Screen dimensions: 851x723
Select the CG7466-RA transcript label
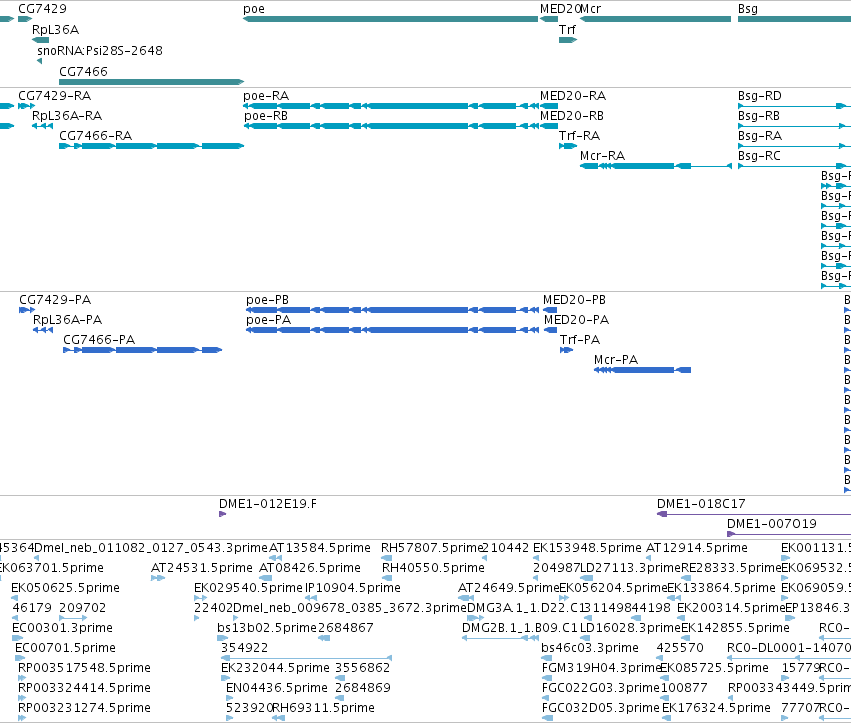point(96,136)
